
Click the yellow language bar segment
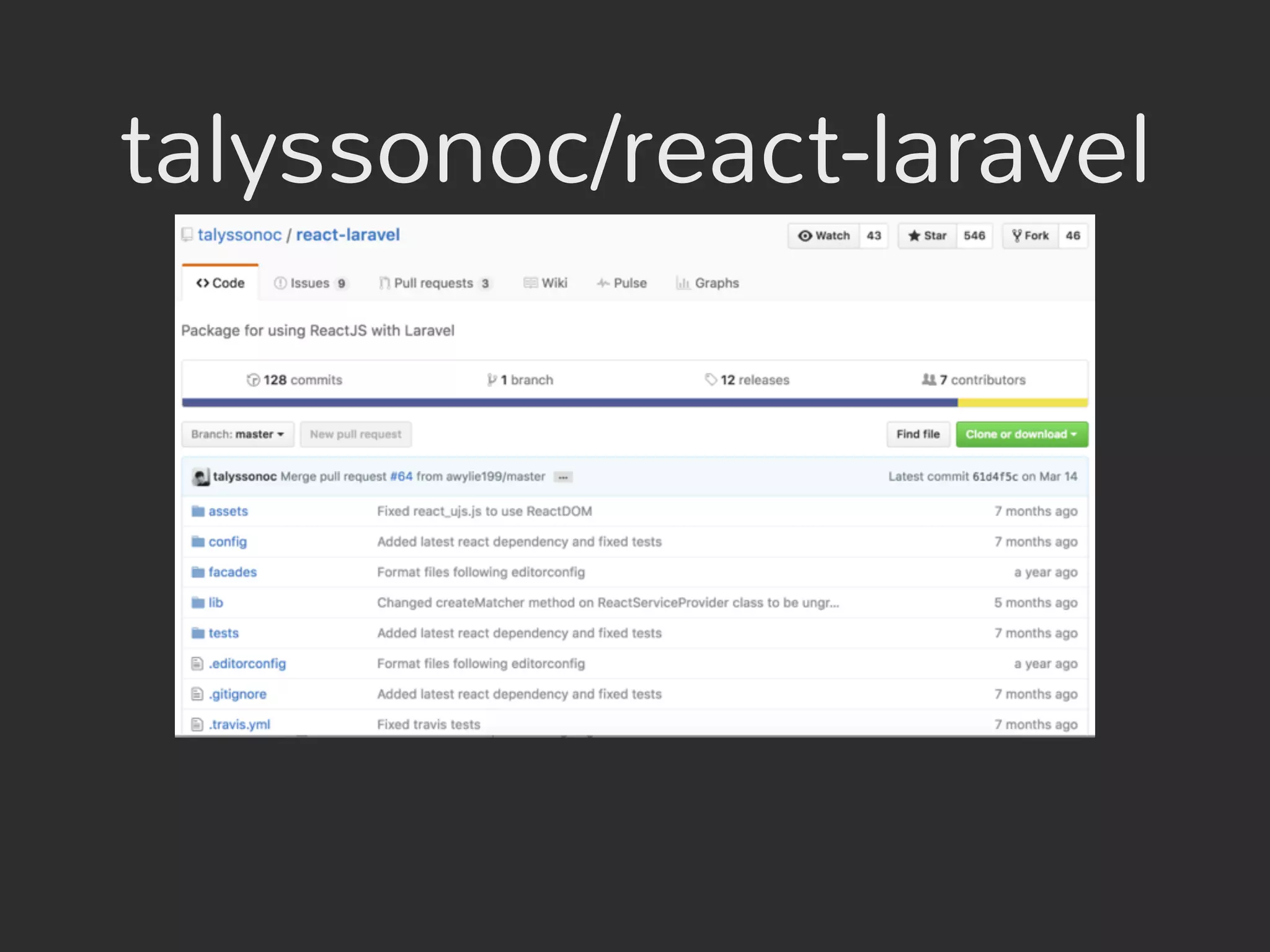[x=1023, y=403]
